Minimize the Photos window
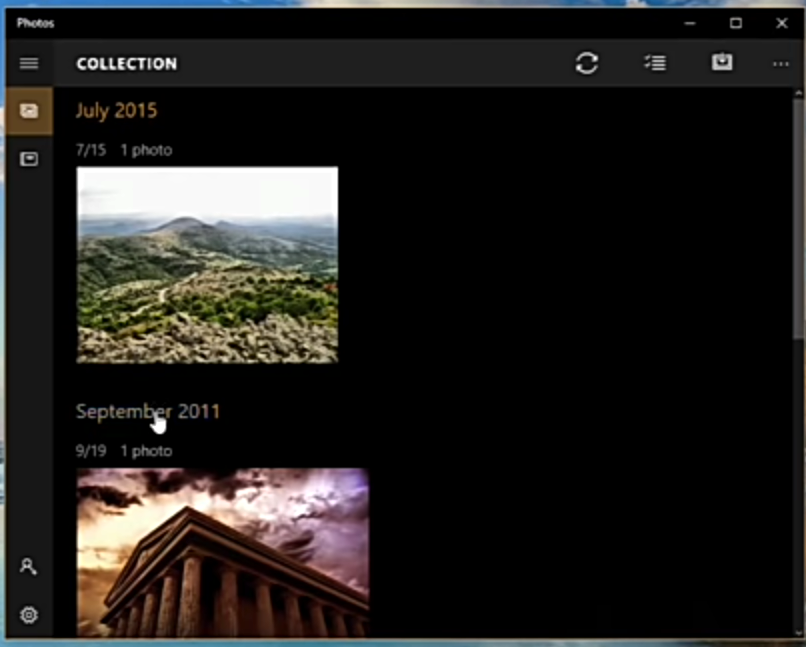Screen dimensions: 806x647 690,23
